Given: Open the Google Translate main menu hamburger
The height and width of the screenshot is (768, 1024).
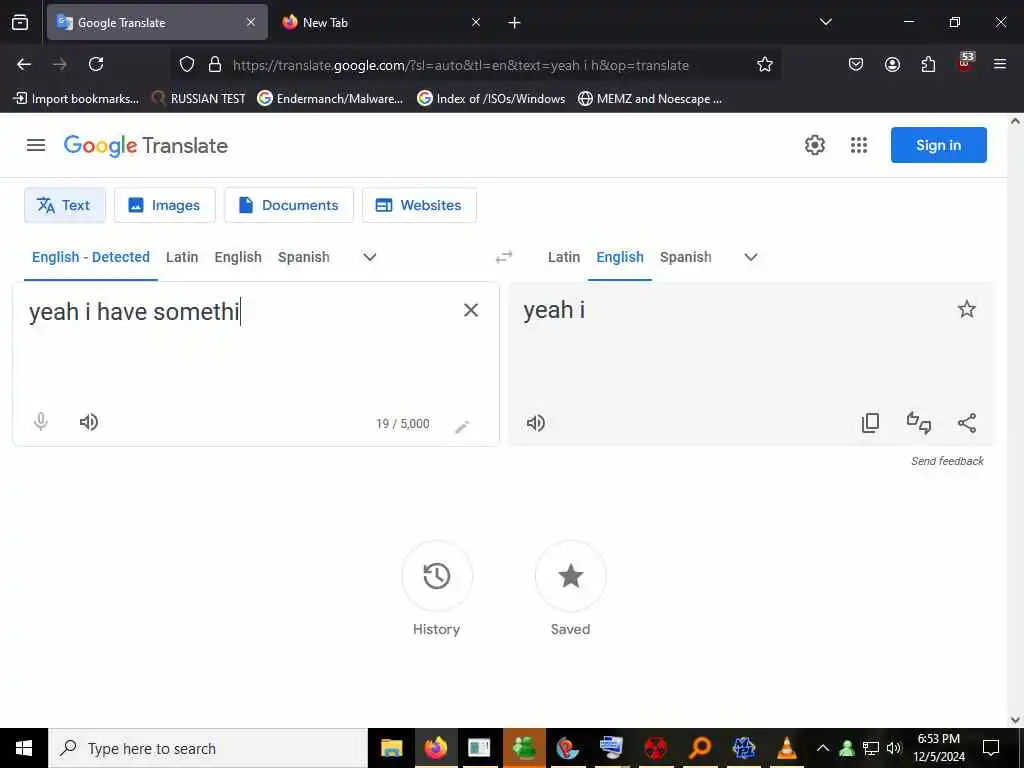Looking at the screenshot, I should click(x=36, y=145).
